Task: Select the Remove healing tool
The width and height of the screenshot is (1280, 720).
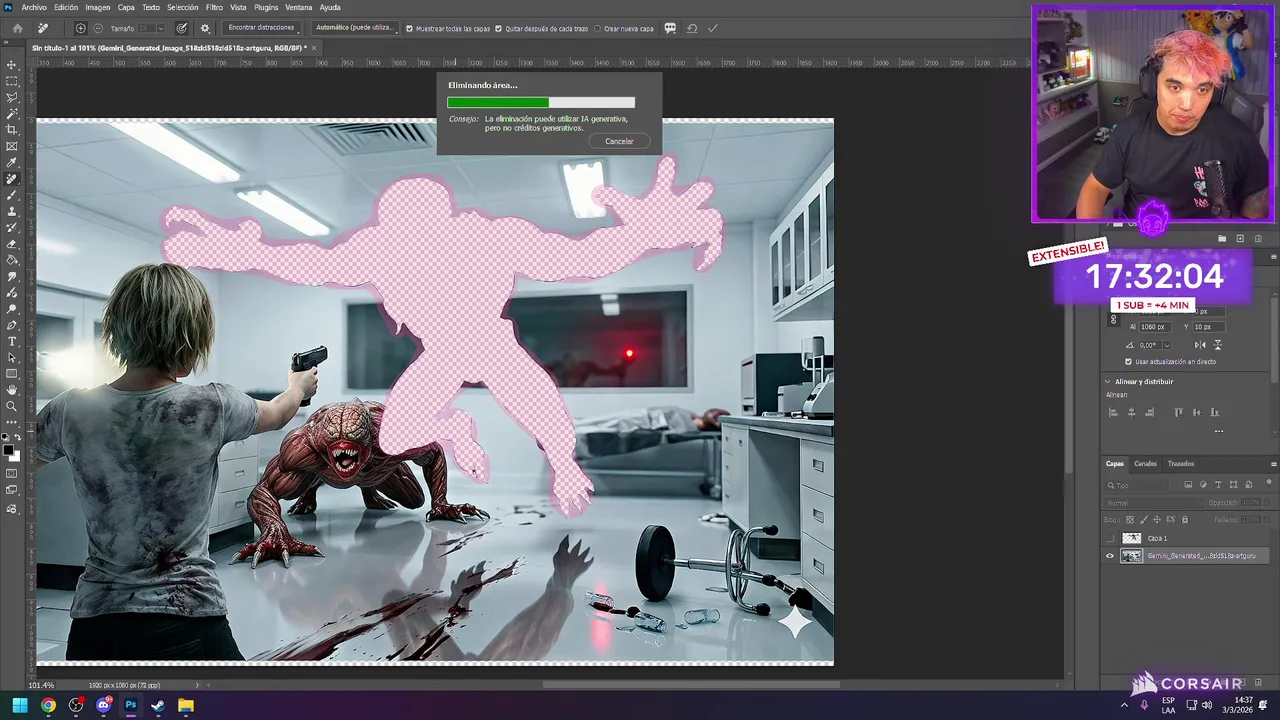Action: (x=12, y=179)
